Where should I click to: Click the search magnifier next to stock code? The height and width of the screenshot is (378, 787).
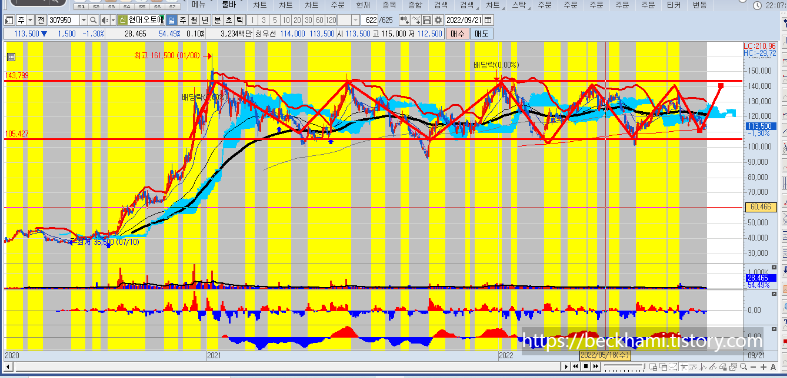(x=93, y=21)
